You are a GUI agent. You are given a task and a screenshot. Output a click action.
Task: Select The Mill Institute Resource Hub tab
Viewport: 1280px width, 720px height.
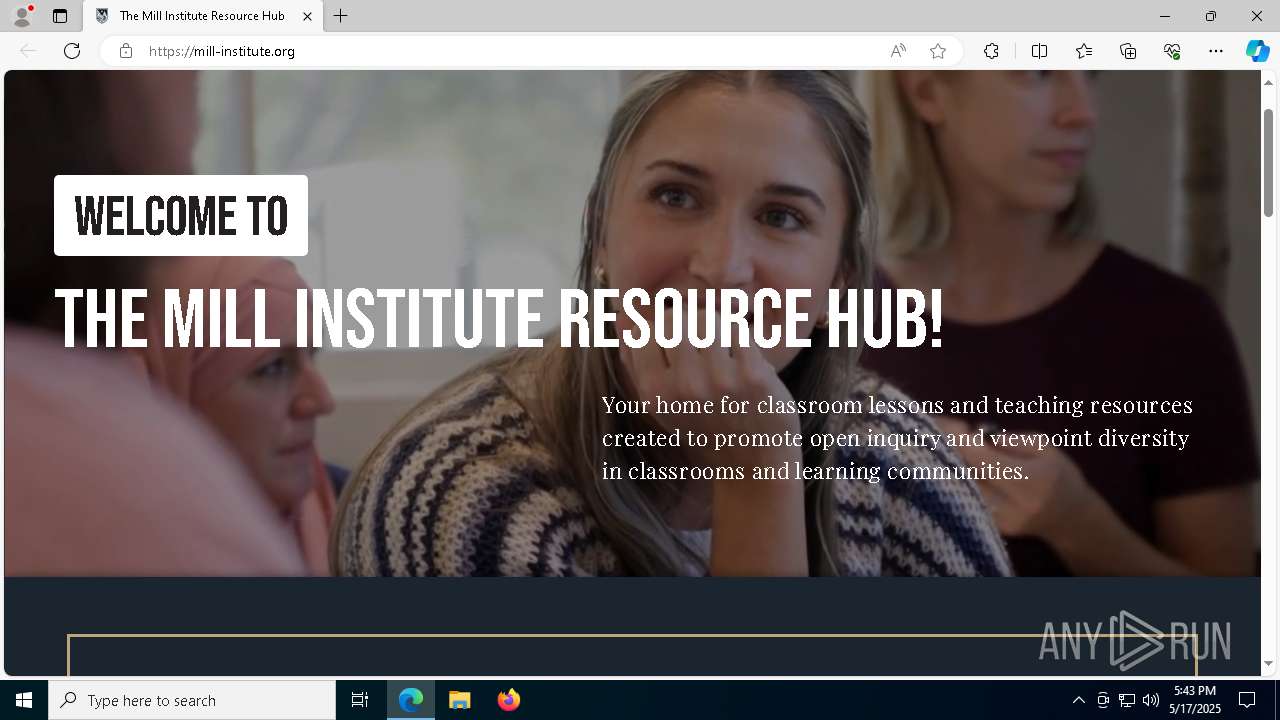point(203,16)
